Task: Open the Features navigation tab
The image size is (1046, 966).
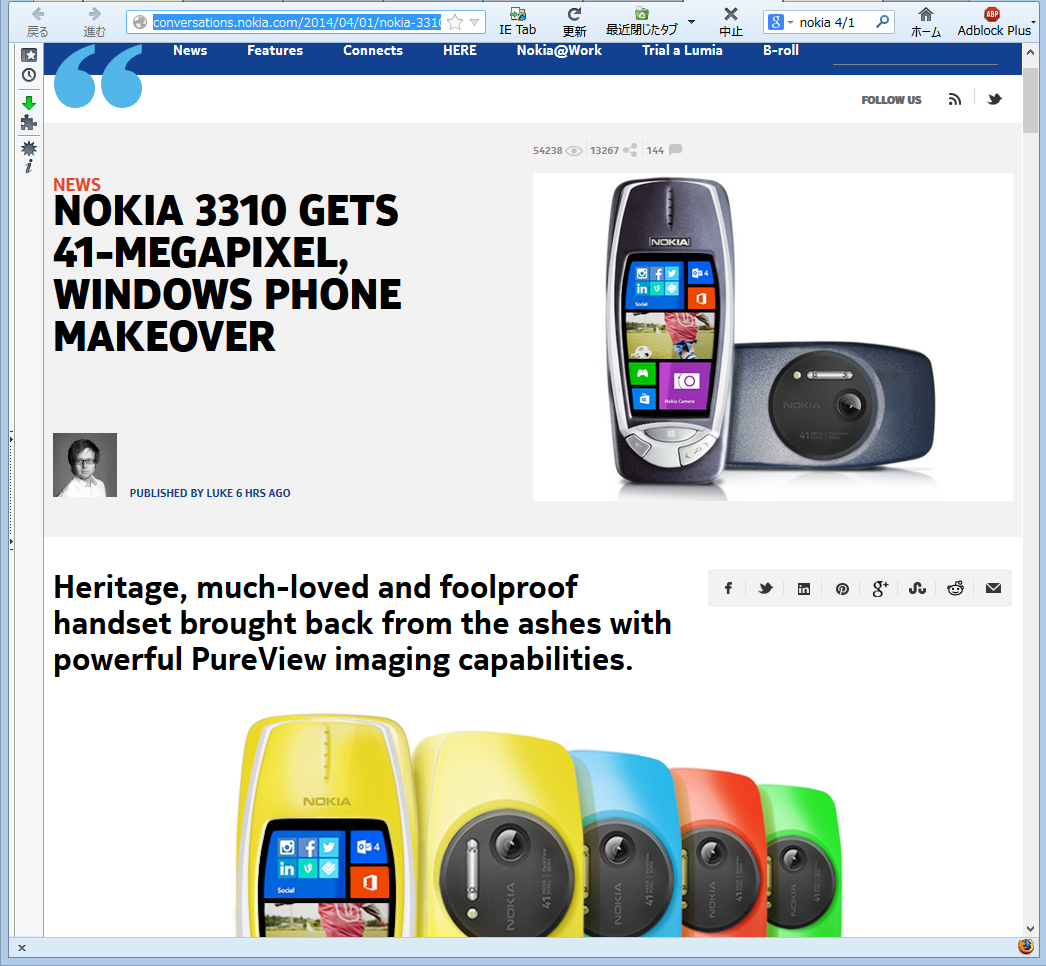Action: tap(275, 50)
